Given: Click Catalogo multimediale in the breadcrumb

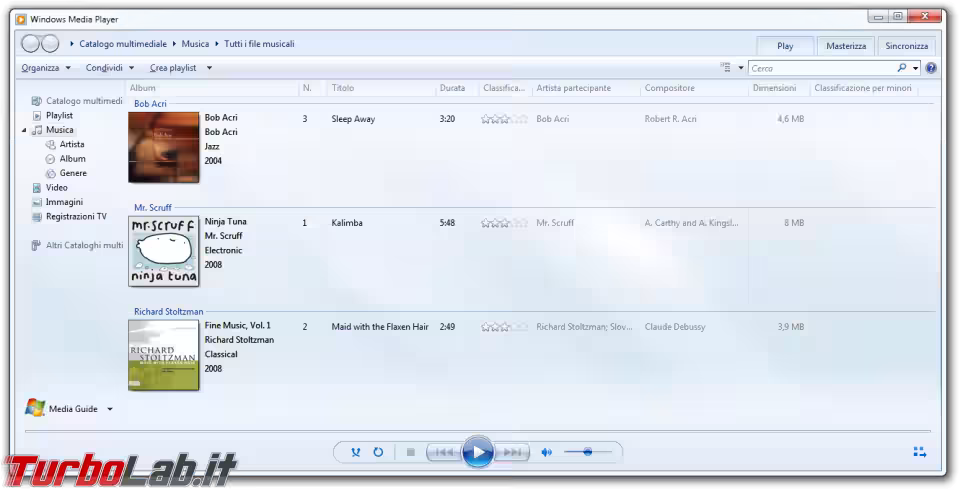Looking at the screenshot, I should (x=123, y=44).
